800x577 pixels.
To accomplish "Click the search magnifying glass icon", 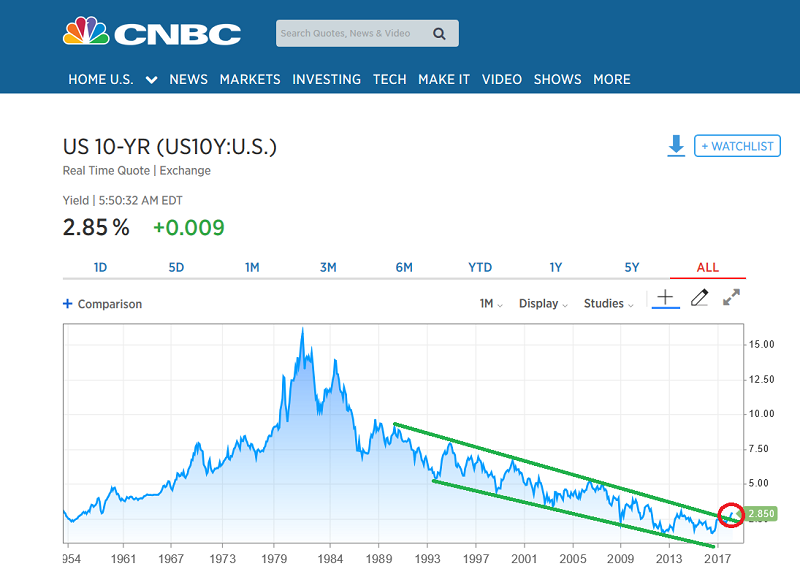I will click(x=439, y=34).
